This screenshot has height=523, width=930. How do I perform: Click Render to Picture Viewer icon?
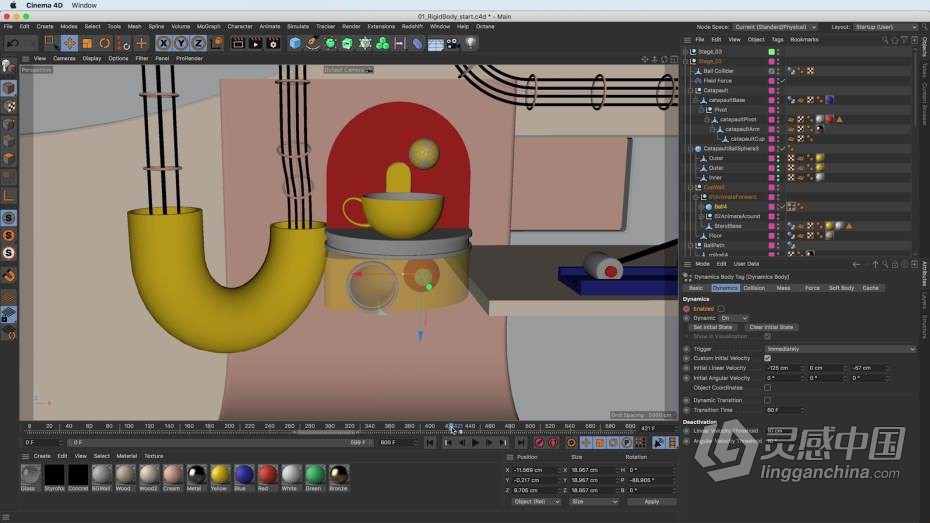tap(256, 43)
